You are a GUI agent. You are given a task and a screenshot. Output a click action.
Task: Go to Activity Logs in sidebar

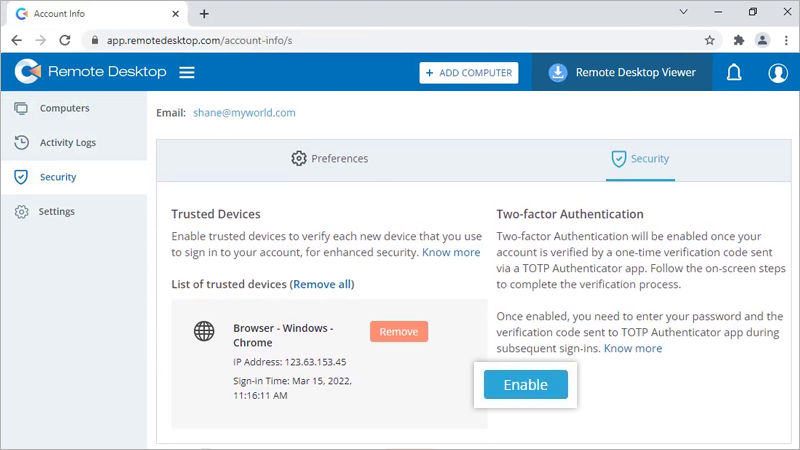pos(67,142)
